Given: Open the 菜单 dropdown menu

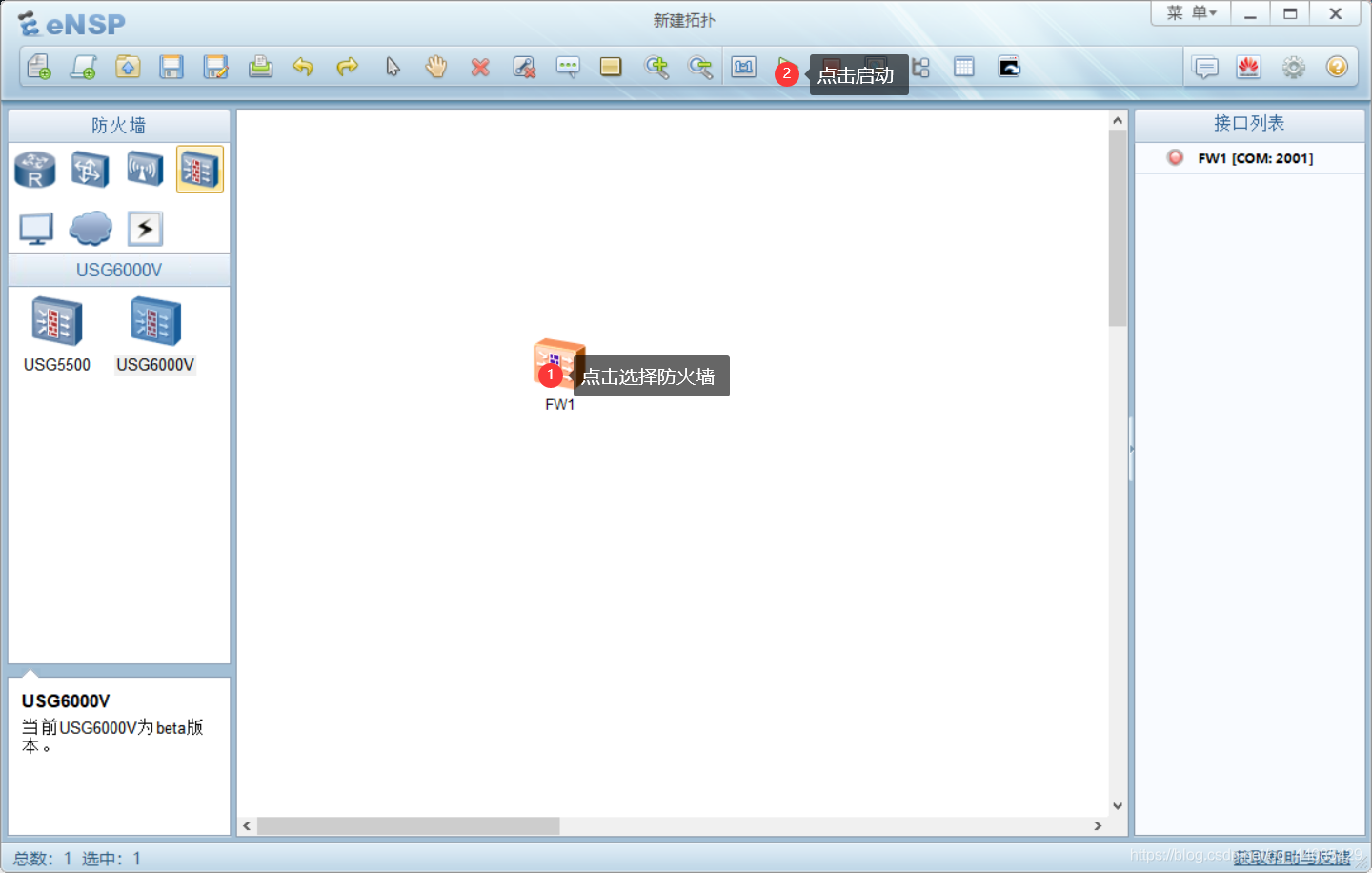Looking at the screenshot, I should (x=1191, y=13).
